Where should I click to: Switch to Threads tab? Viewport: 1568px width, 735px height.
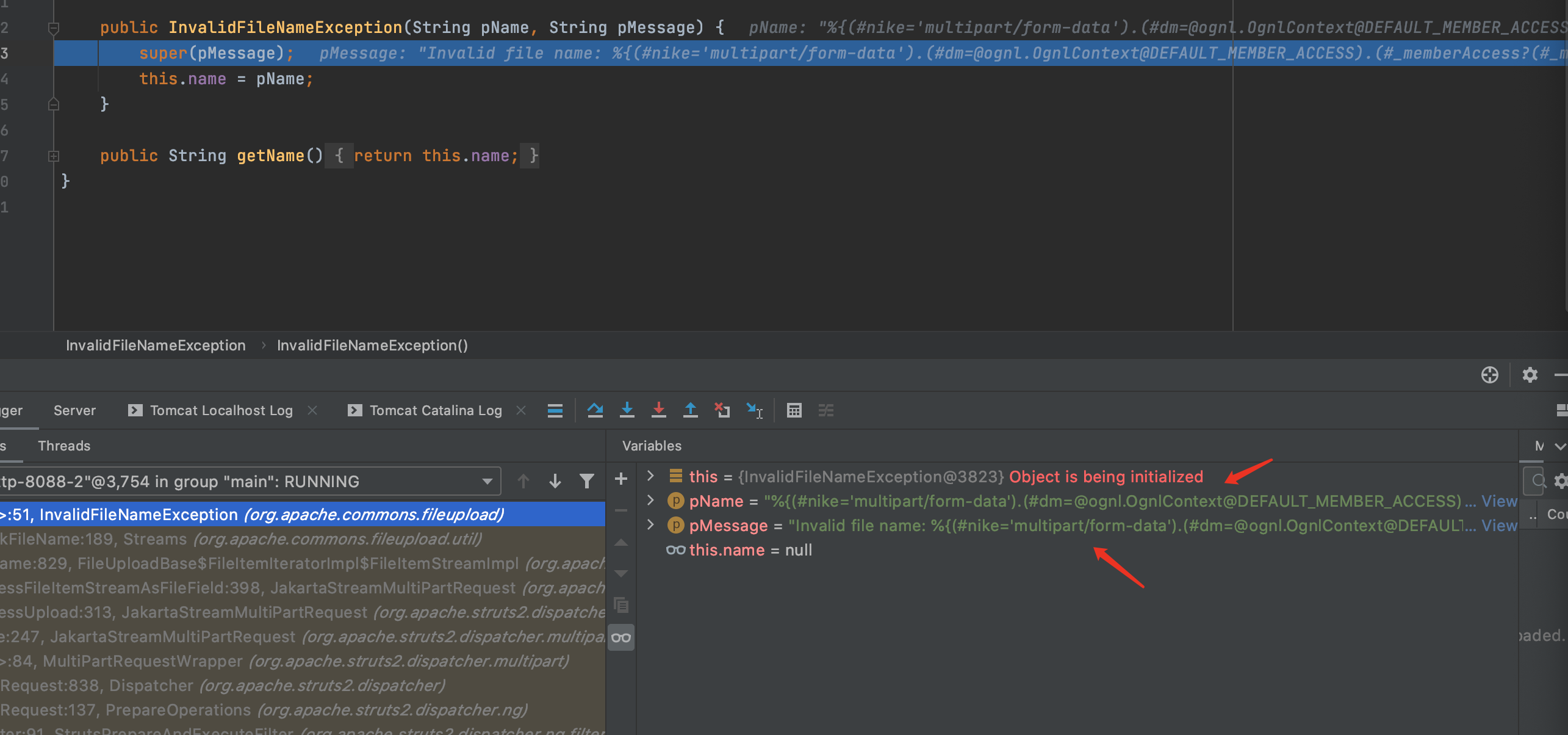click(x=64, y=446)
